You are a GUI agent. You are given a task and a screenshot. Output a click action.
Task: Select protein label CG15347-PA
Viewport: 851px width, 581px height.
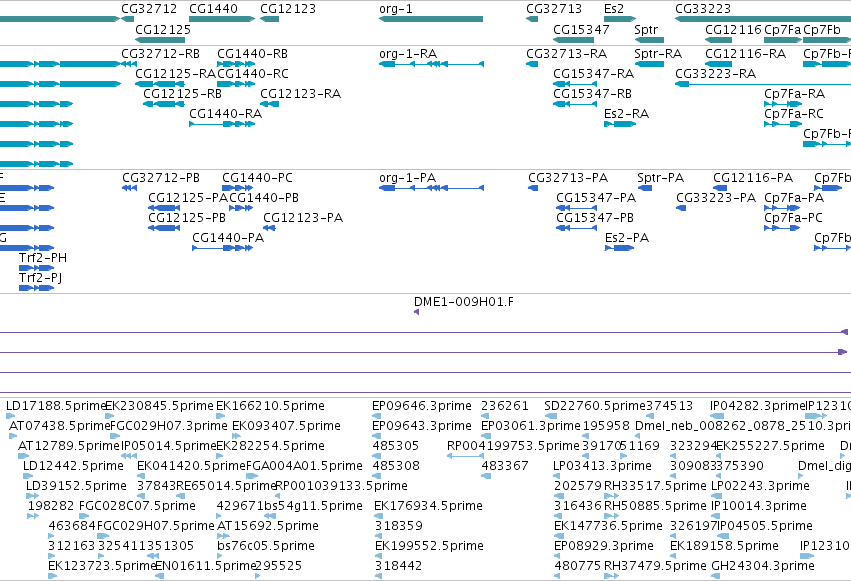(x=596, y=197)
